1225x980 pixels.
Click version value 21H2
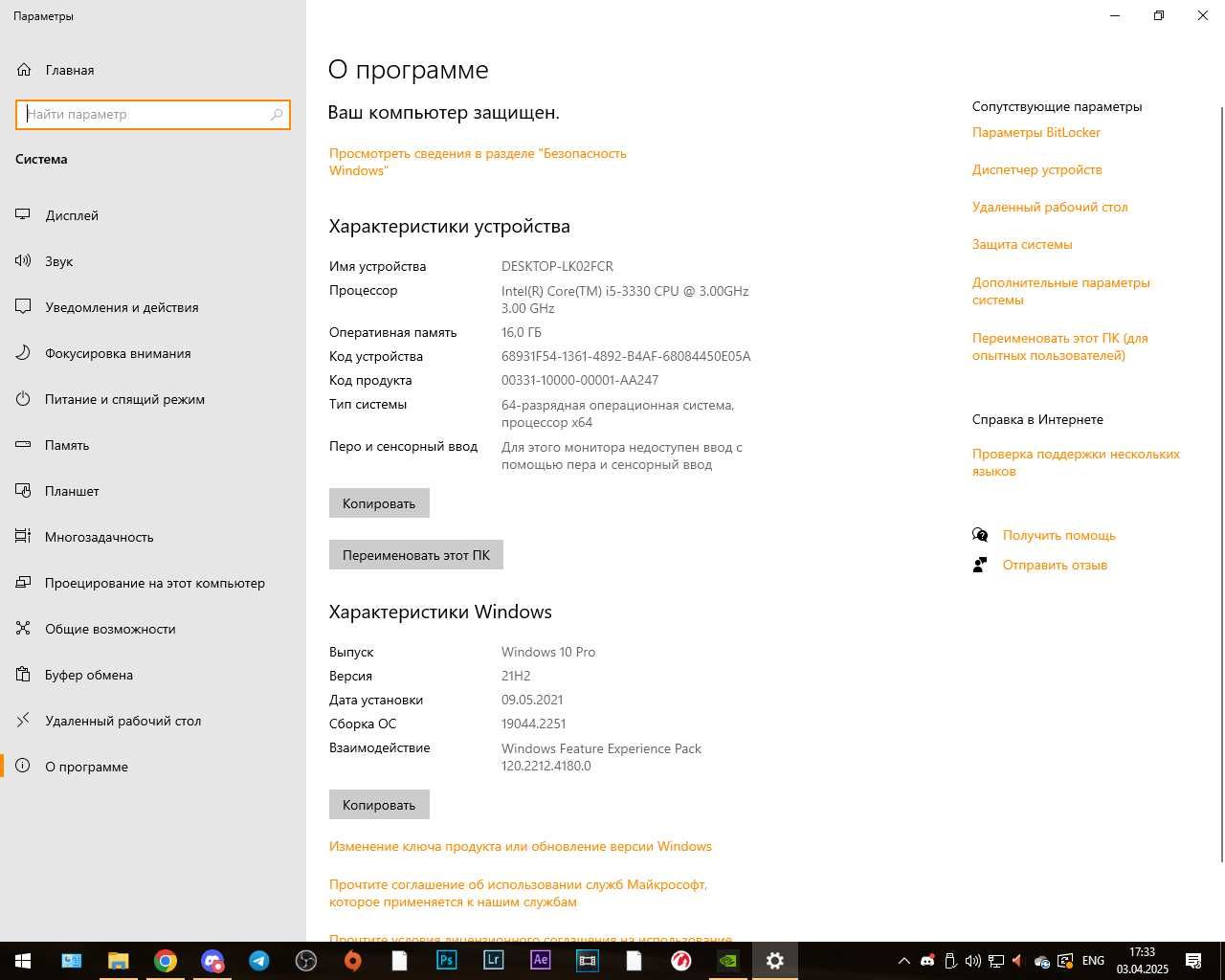point(516,676)
